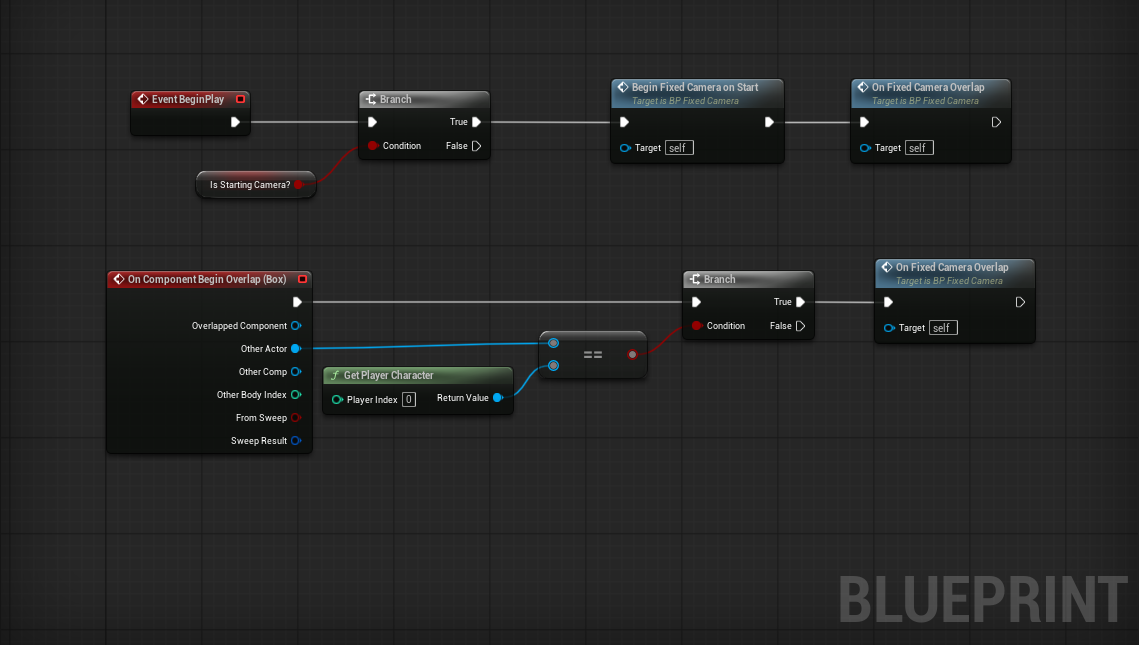Click the Is Starting Camera? variable pin
Screen dimensions: 1139x645
[x=298, y=185]
